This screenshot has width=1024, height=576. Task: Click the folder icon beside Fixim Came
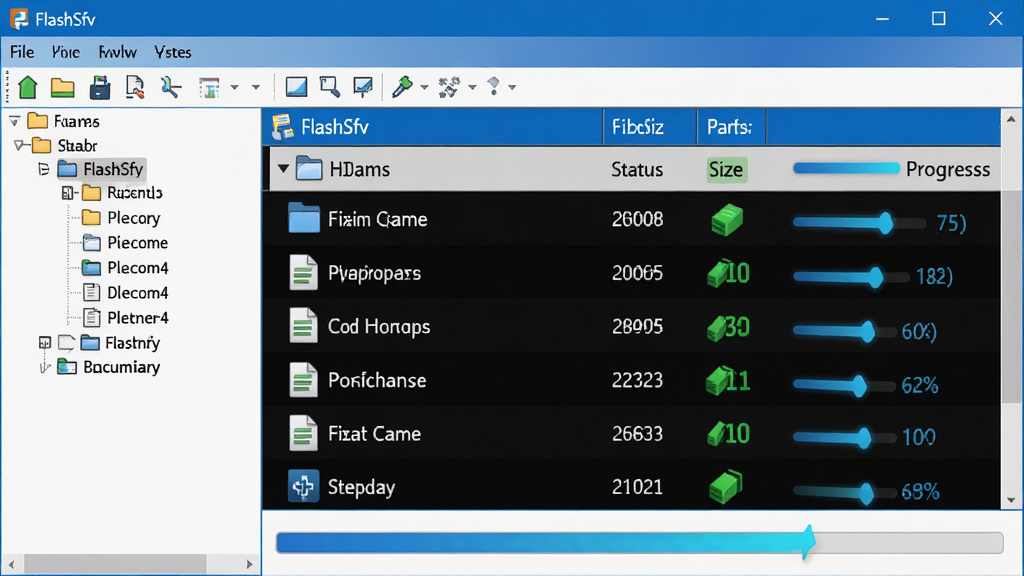click(304, 218)
